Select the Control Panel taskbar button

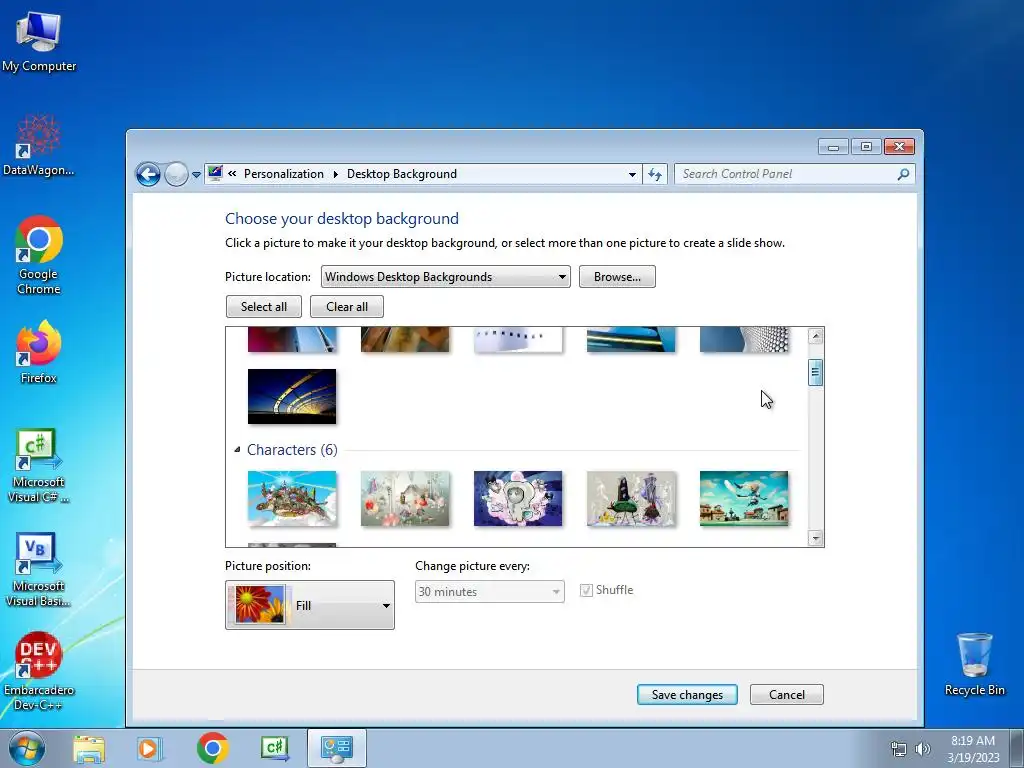click(x=336, y=748)
